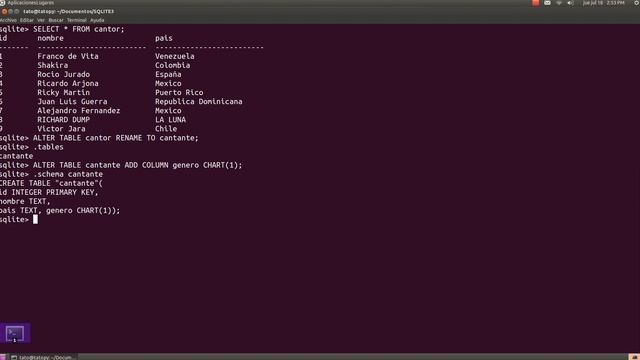
Task: Open the Archivo menu
Action: pyautogui.click(x=8, y=20)
